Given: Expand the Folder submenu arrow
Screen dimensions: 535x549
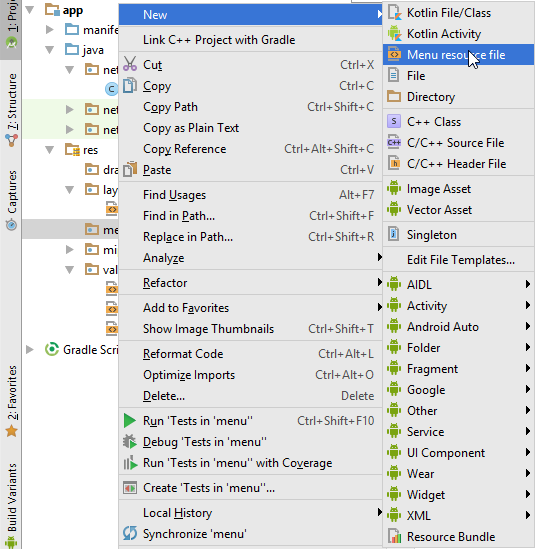Looking at the screenshot, I should pos(528,347).
